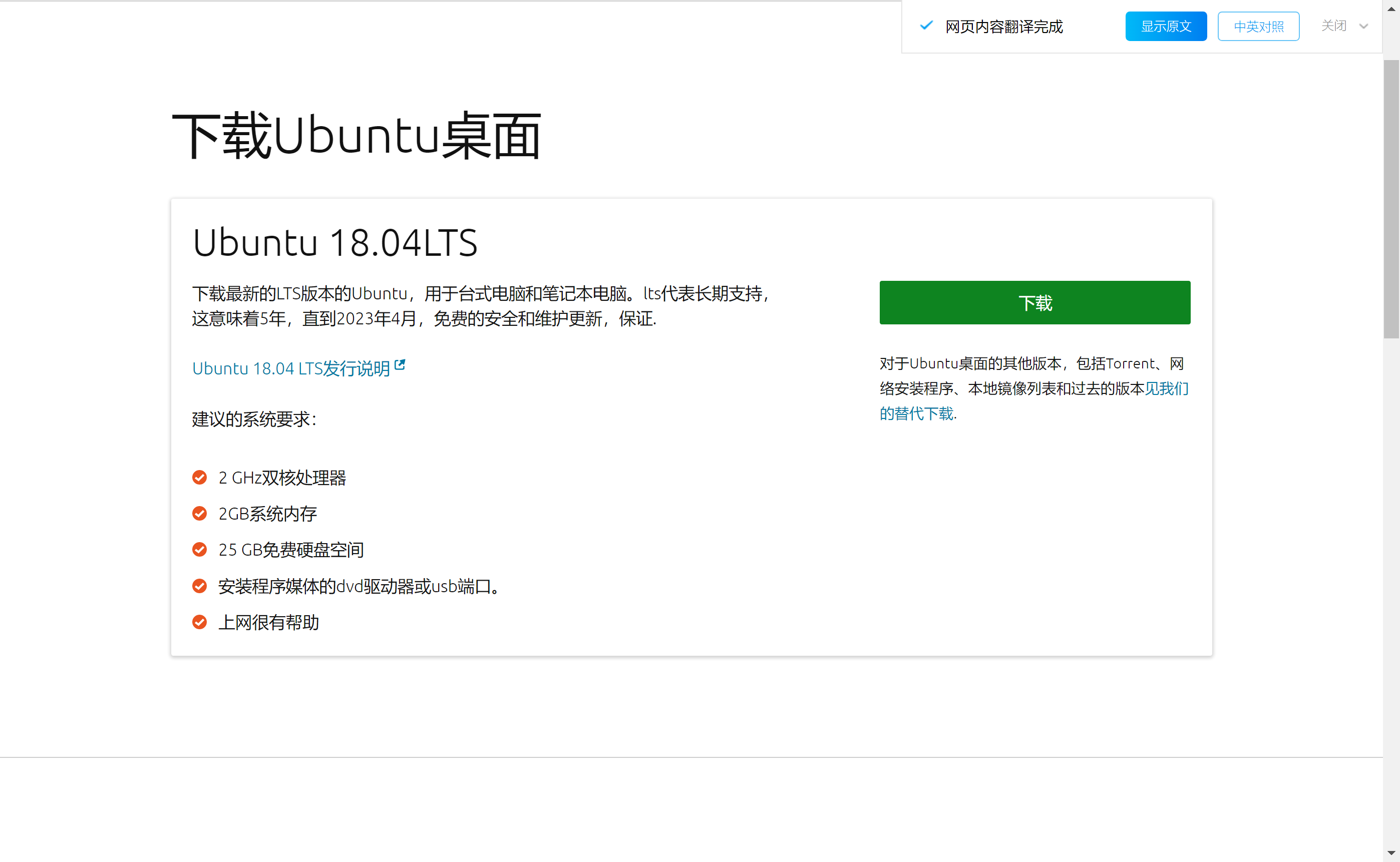The width and height of the screenshot is (1400, 862).
Task: Click the 2GB系统内存 list item
Action: [267, 513]
